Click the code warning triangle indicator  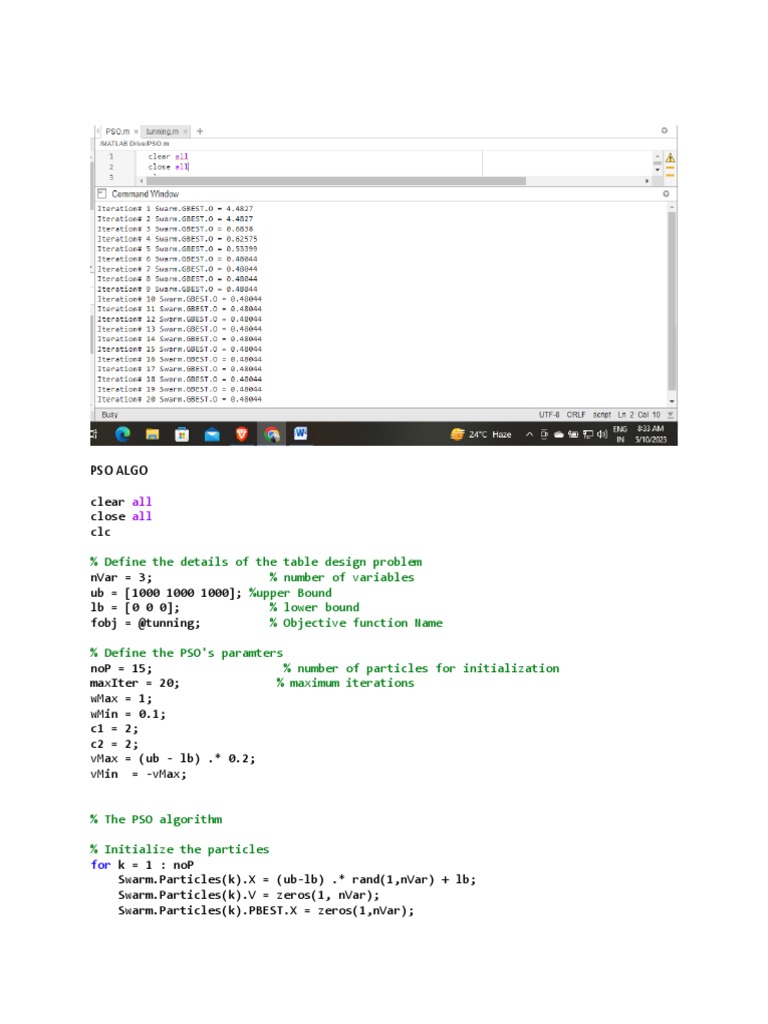tap(670, 158)
